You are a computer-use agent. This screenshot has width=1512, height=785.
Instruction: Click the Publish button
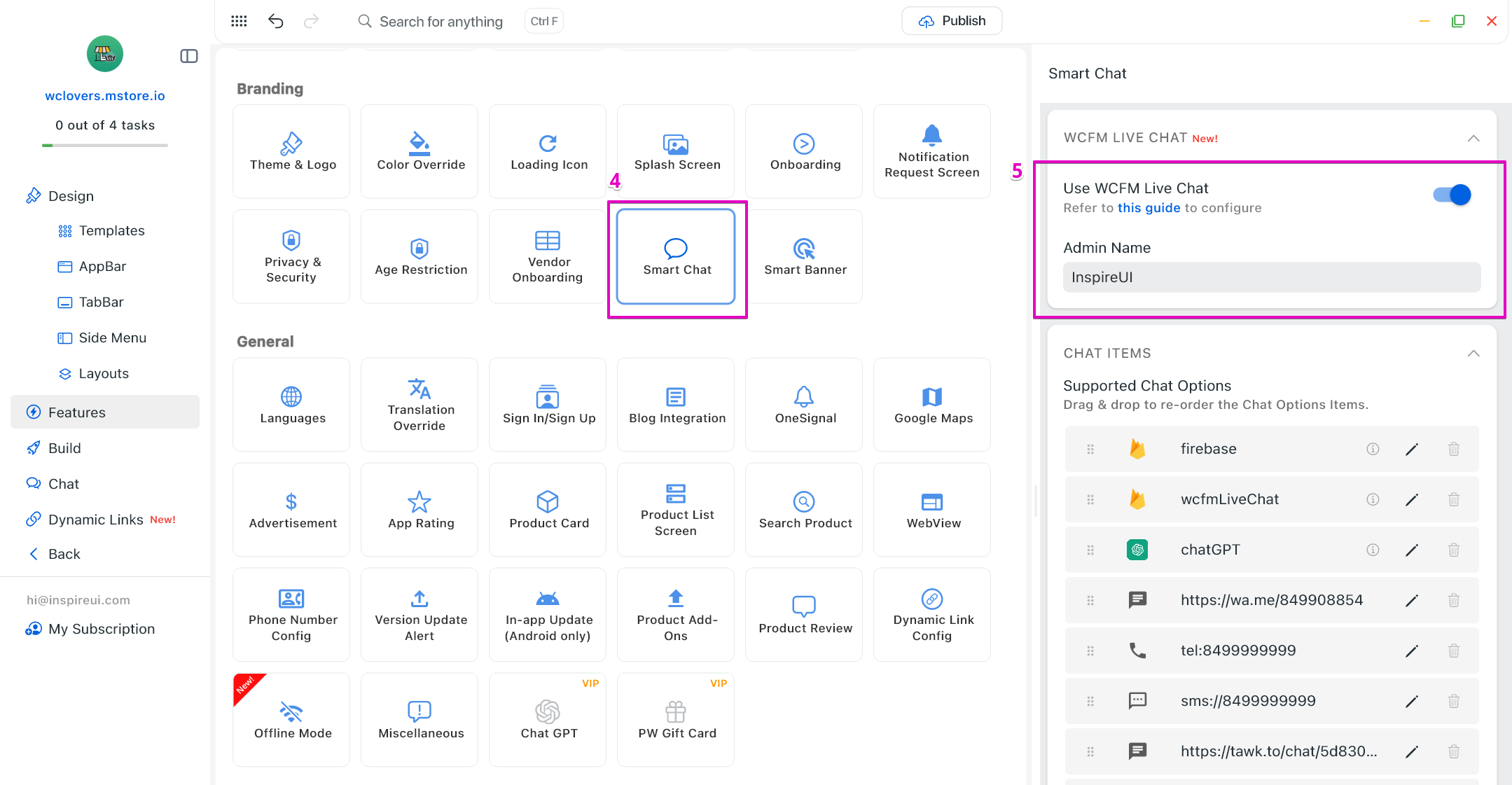click(951, 21)
